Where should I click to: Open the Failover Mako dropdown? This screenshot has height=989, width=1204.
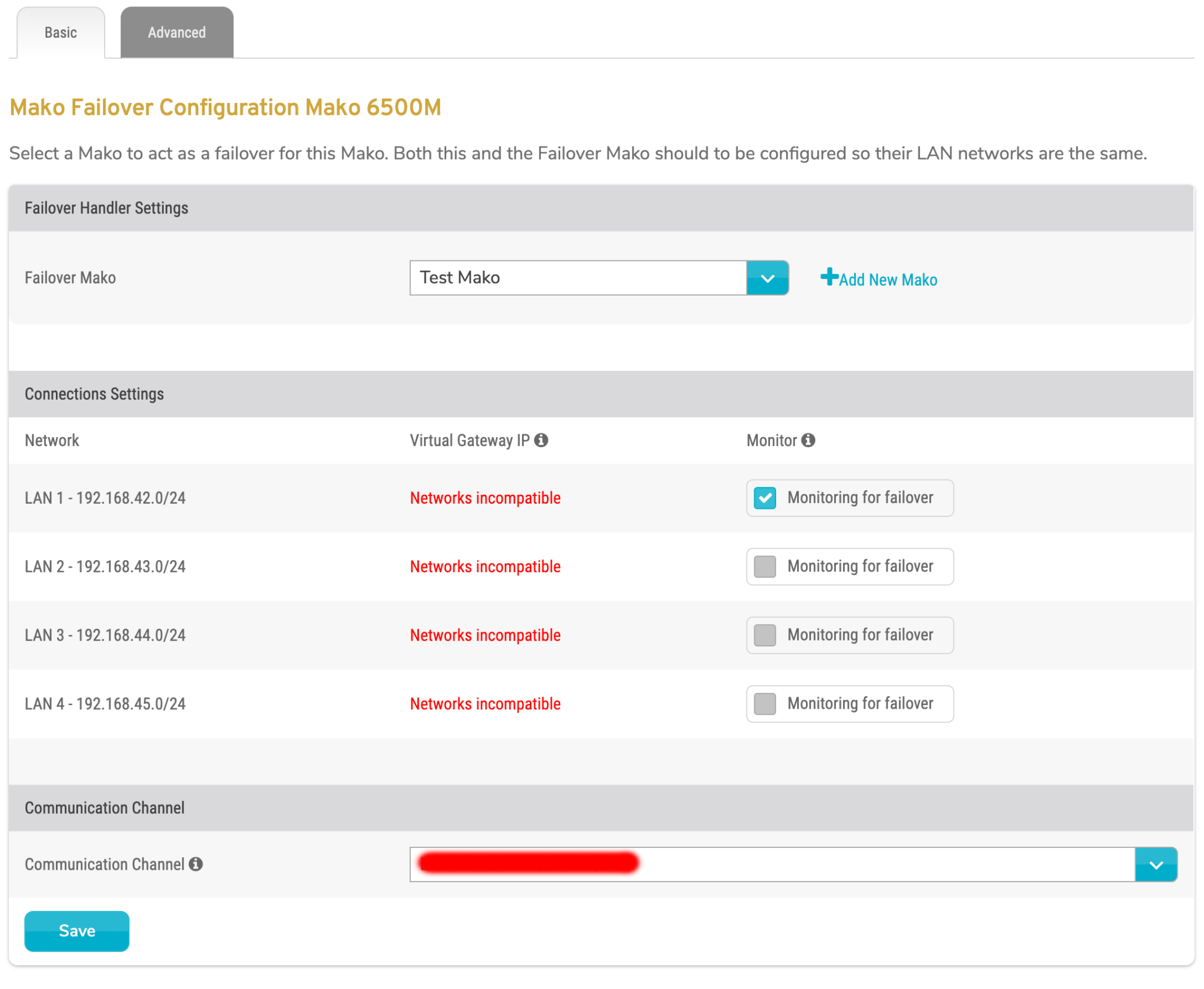pyautogui.click(x=767, y=278)
